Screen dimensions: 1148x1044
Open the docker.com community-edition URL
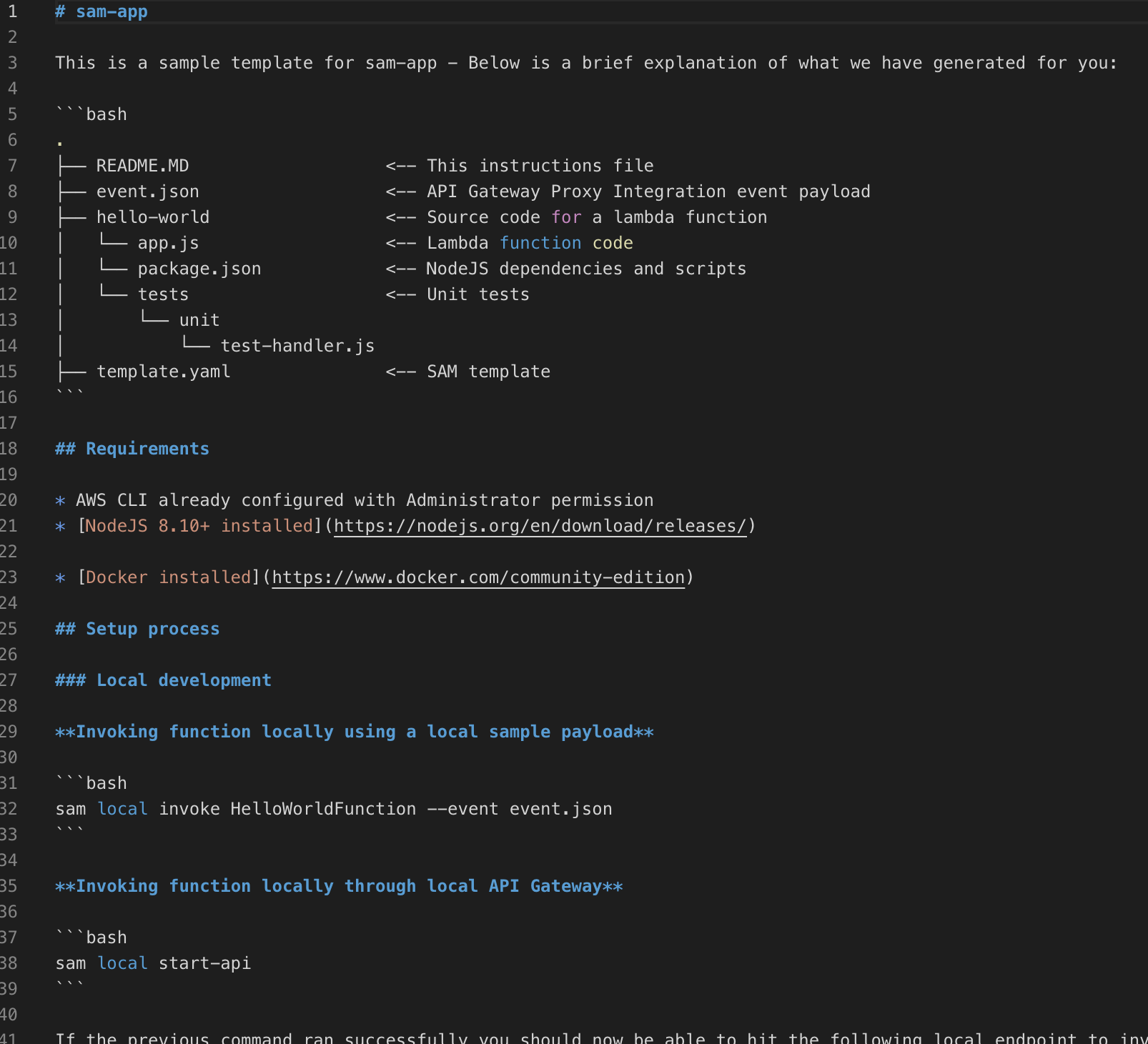478,577
